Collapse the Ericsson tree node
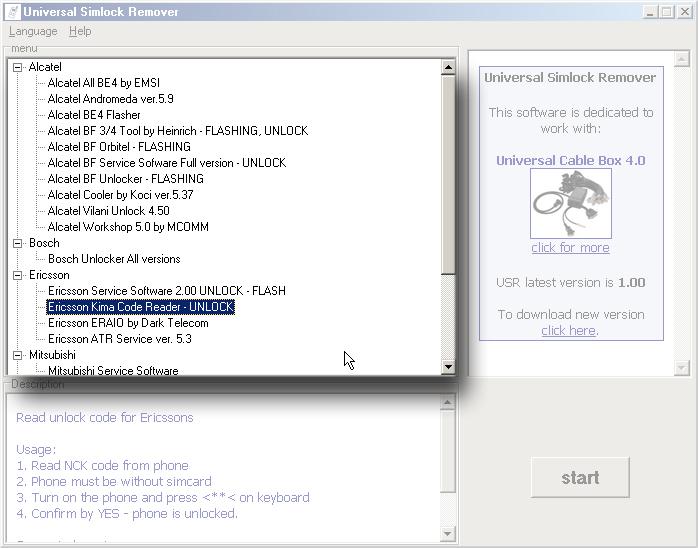This screenshot has width=698, height=548. 17,275
